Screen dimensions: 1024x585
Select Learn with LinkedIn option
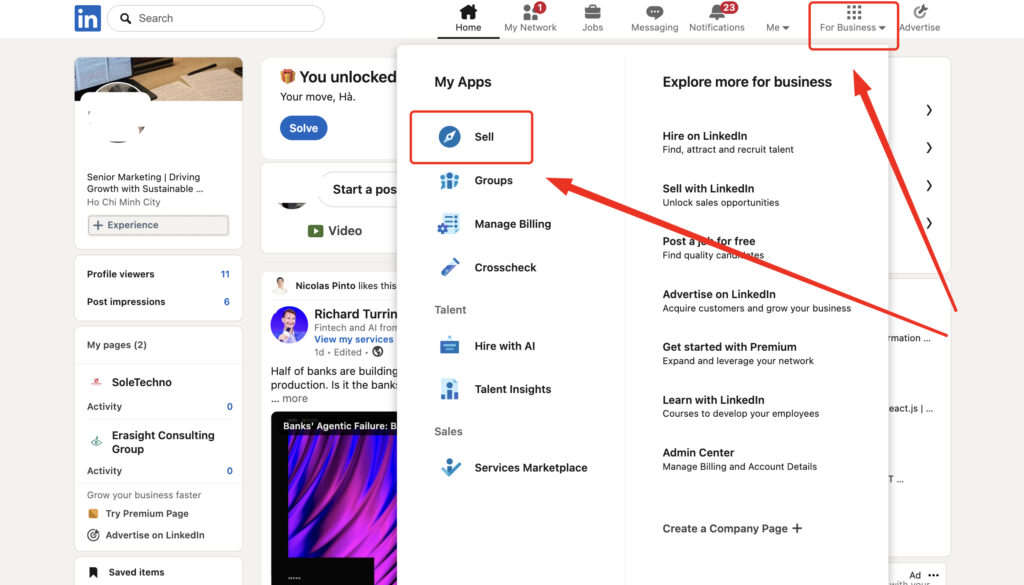tap(741, 406)
